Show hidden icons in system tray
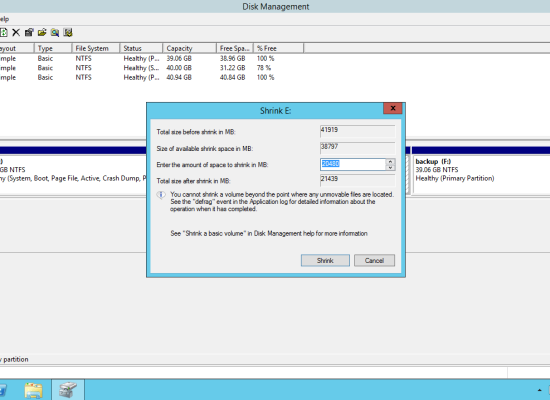 539,390
